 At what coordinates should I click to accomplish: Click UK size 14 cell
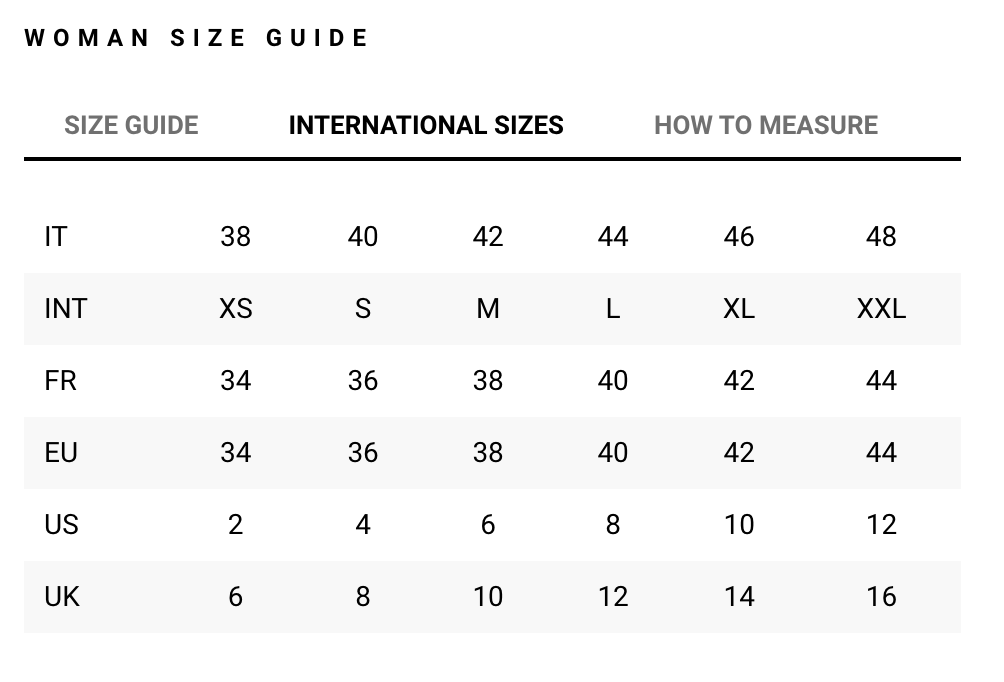(739, 597)
